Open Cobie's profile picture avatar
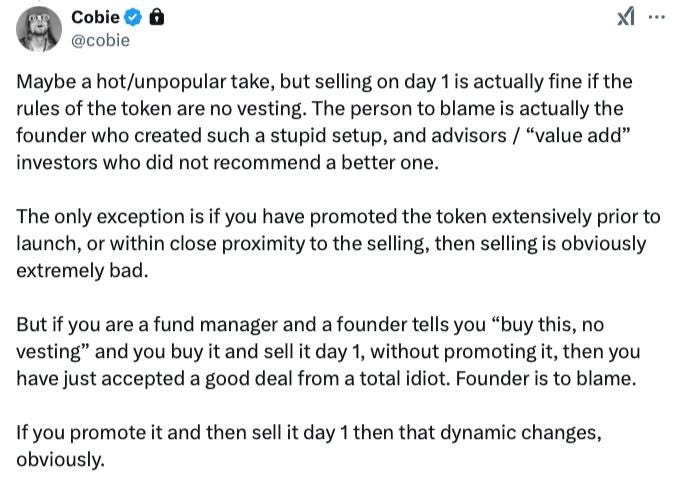681x485 pixels. [x=39, y=29]
